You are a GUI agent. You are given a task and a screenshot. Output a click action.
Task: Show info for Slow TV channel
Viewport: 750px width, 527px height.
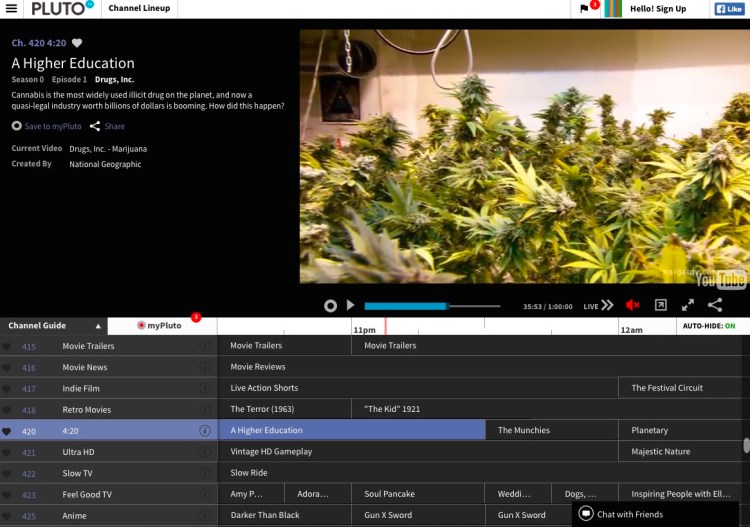click(205, 473)
